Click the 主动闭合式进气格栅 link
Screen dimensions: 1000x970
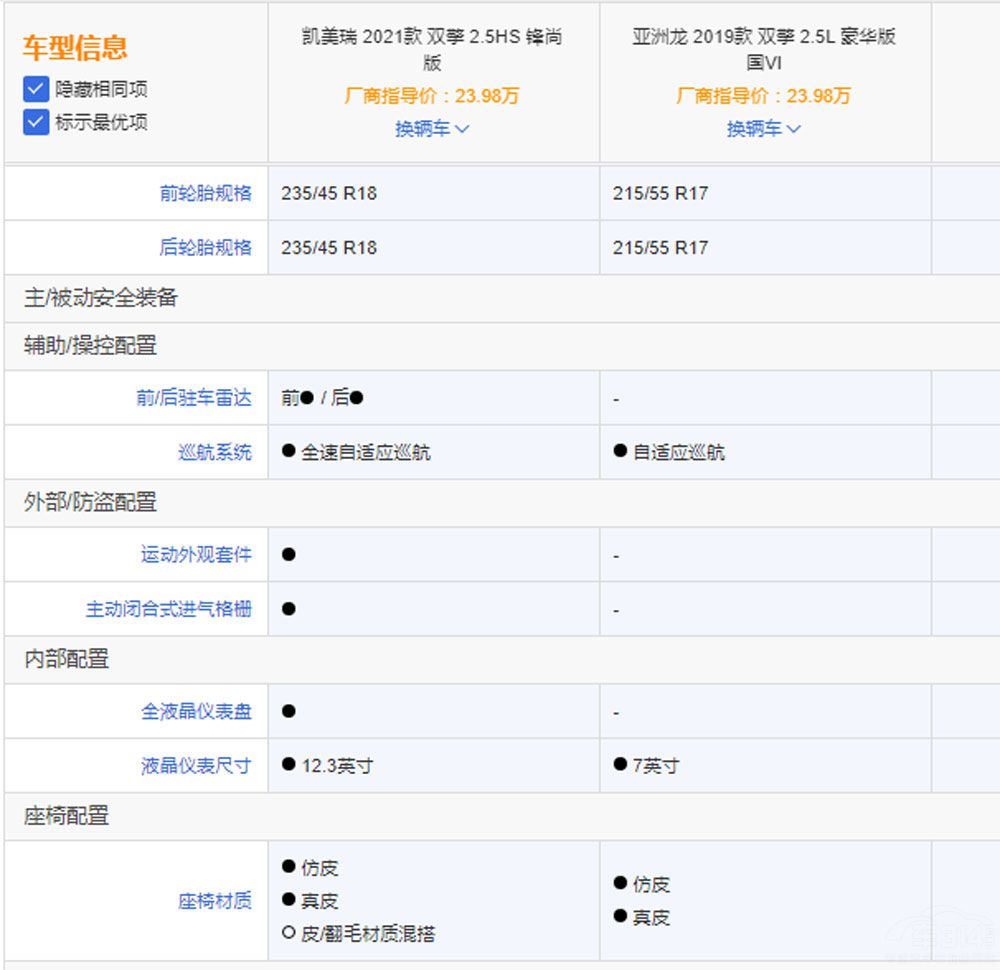click(169, 608)
